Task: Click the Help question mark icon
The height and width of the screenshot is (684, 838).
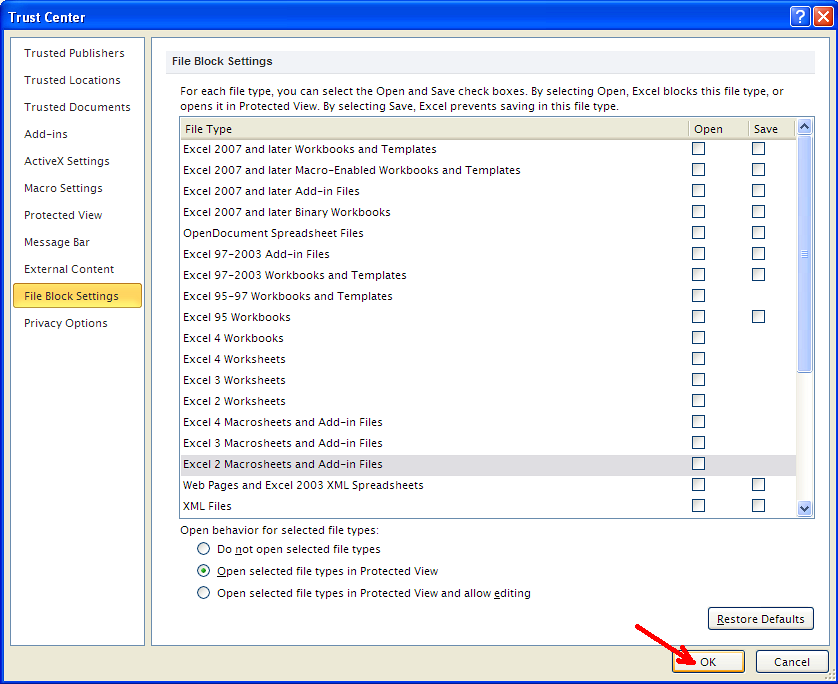Action: pyautogui.click(x=800, y=17)
